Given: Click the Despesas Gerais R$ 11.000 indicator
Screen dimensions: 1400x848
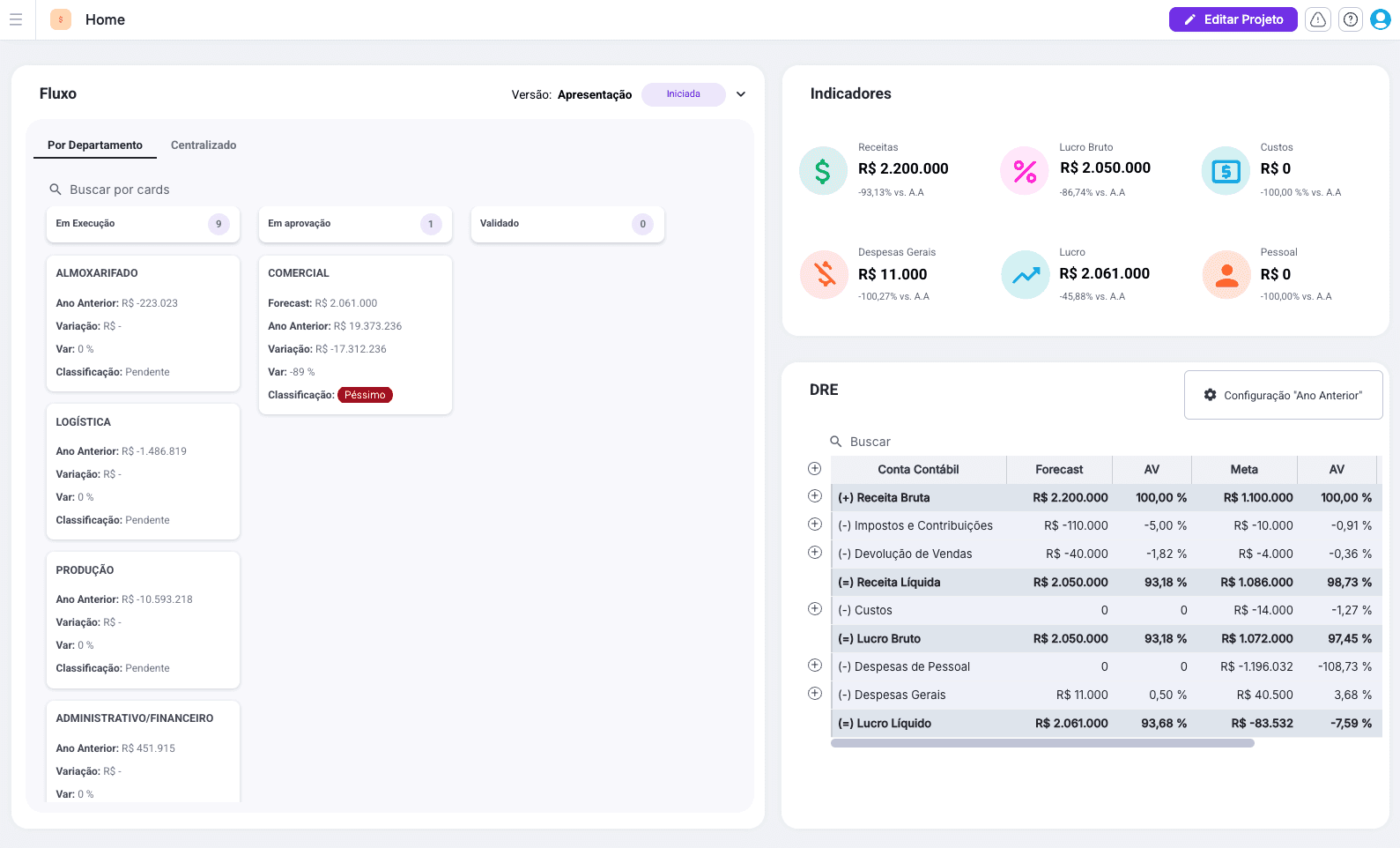Looking at the screenshot, I should coord(893,274).
